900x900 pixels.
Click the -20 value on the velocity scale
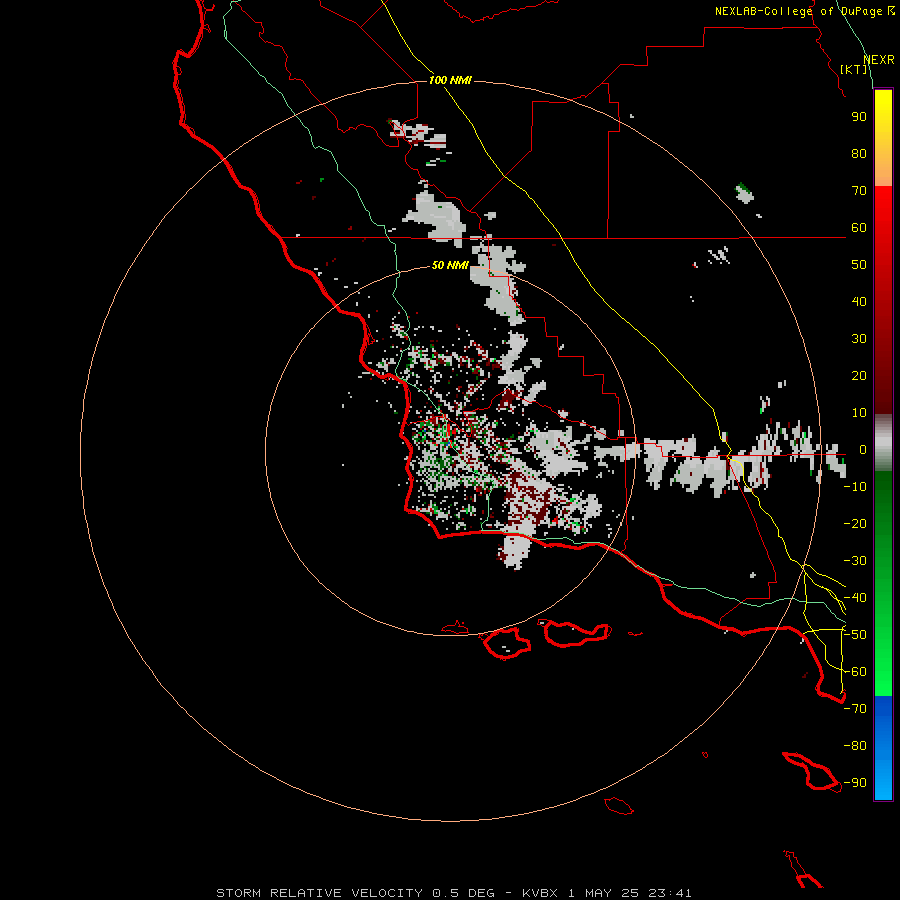point(855,524)
